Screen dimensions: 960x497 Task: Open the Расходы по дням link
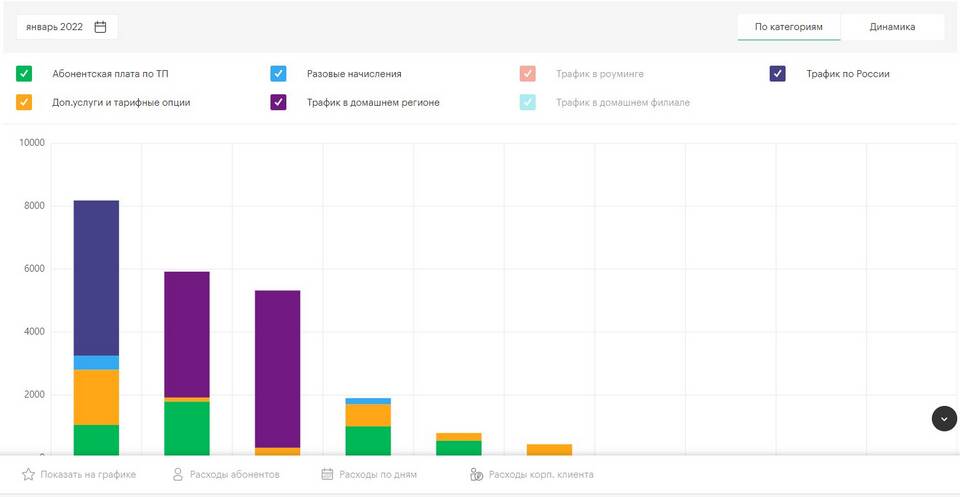(378, 474)
